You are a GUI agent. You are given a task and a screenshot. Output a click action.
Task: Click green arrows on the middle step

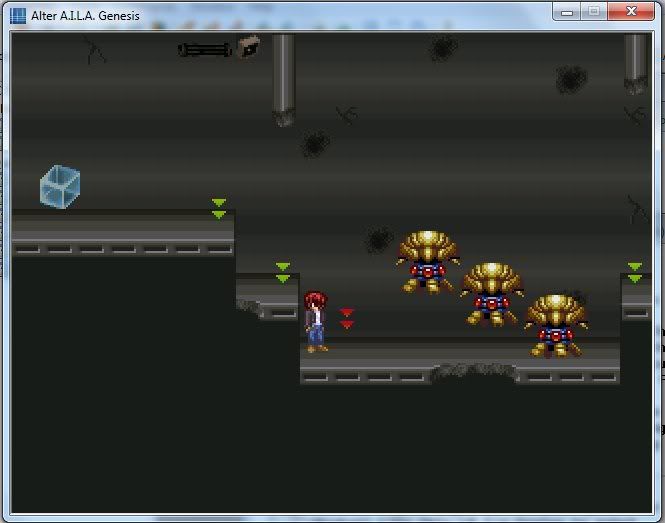(283, 272)
